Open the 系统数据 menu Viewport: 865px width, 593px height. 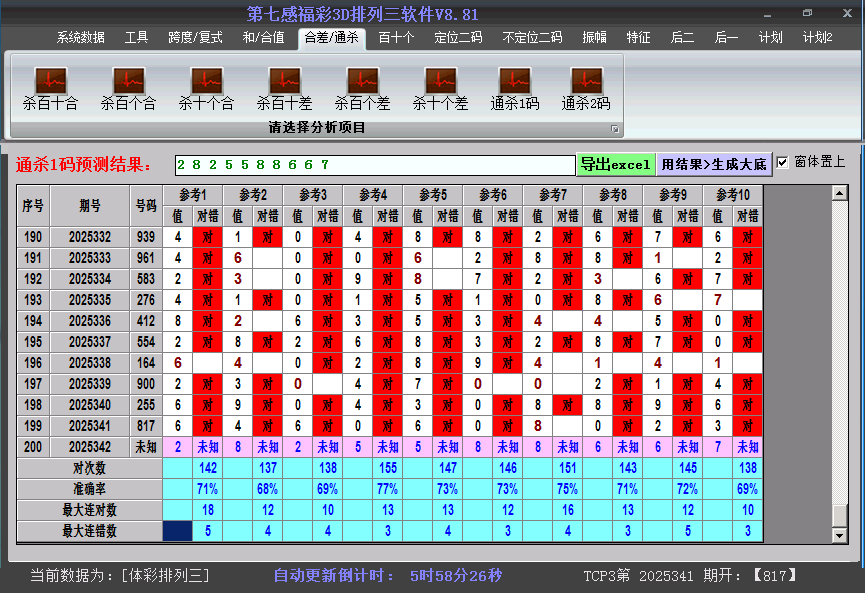pos(81,38)
